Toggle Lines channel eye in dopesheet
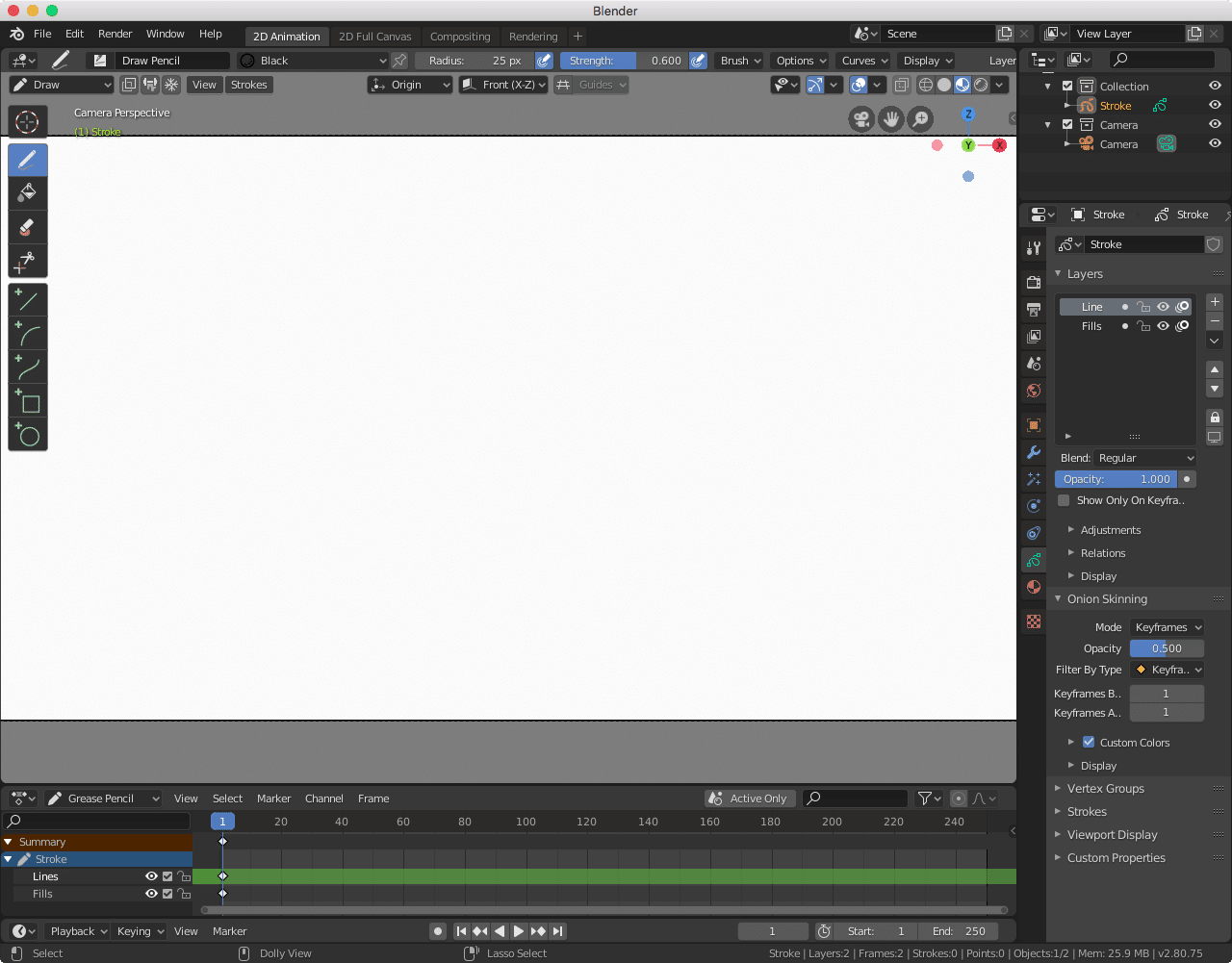The image size is (1232, 963). tap(151, 876)
